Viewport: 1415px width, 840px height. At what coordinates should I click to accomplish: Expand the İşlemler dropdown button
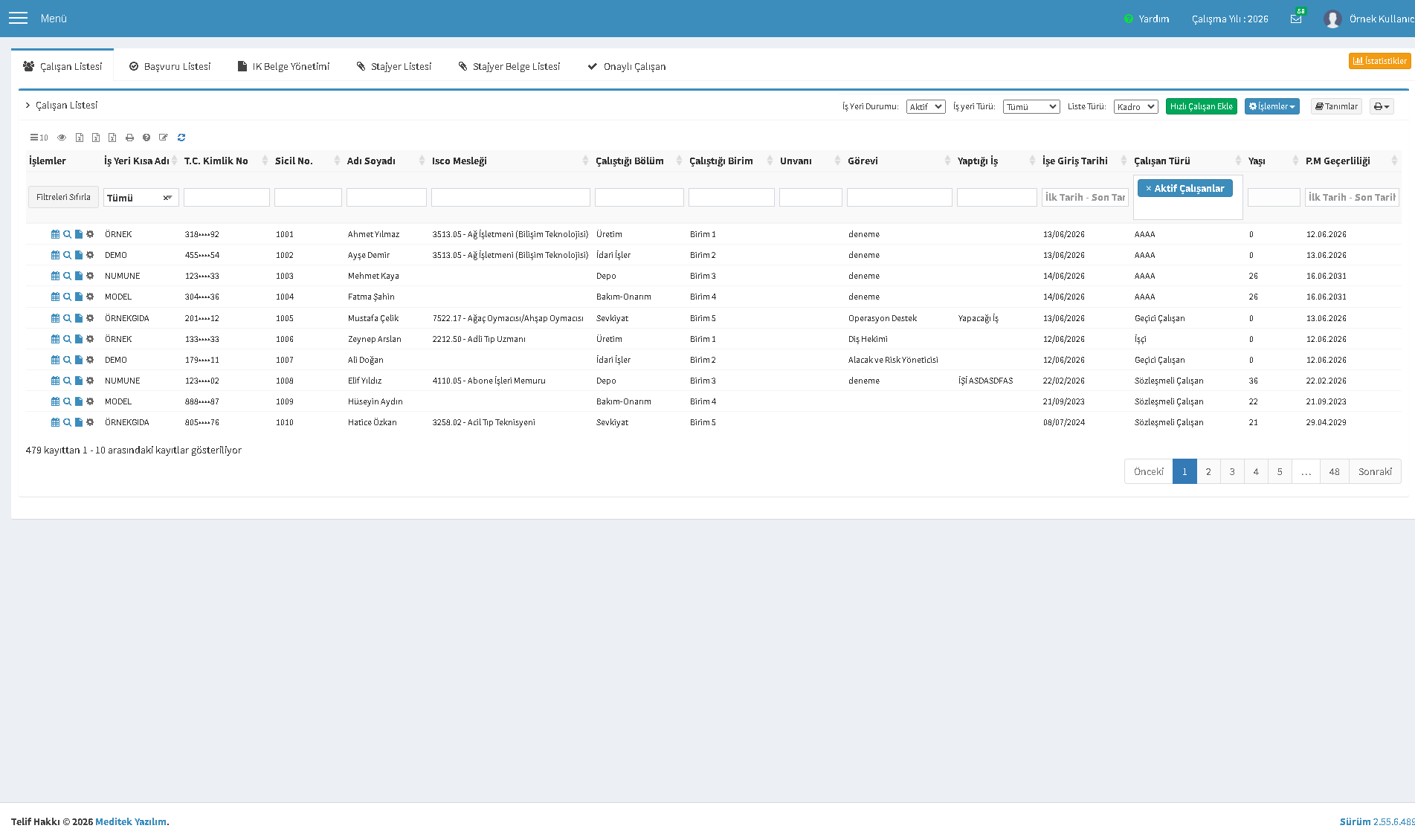(1272, 106)
